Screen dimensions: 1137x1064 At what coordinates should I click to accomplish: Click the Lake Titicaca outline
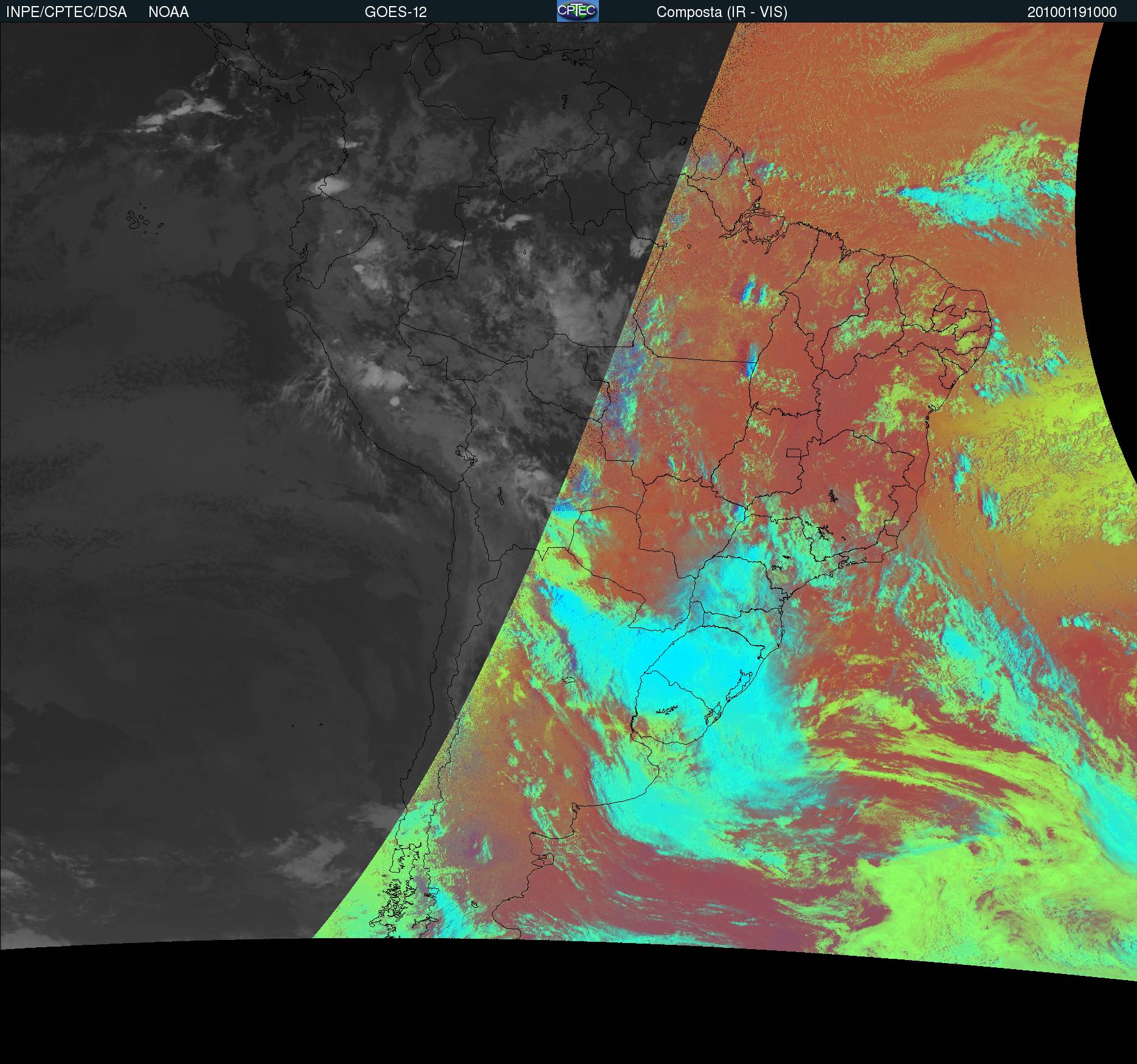pos(466,455)
